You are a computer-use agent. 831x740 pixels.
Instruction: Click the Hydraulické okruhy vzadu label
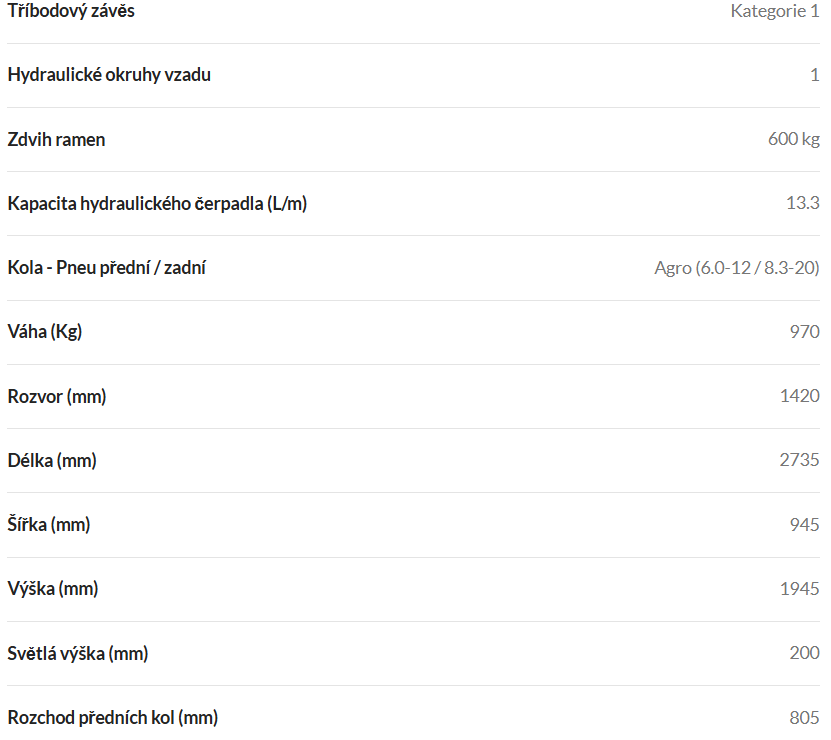click(x=109, y=75)
